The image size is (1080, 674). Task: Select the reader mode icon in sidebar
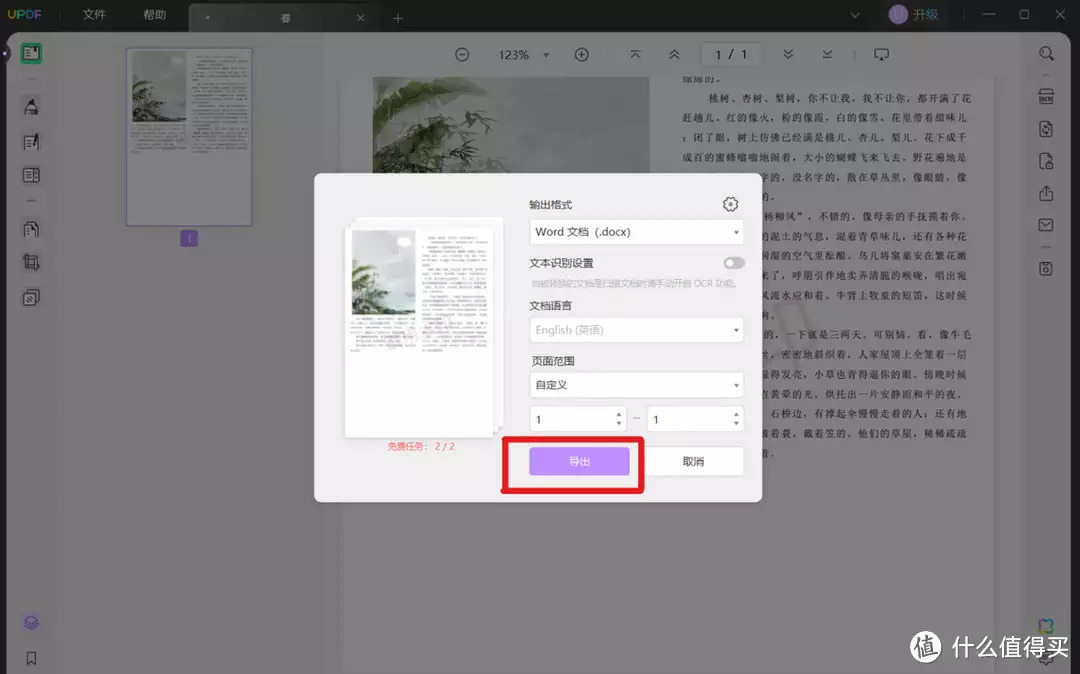click(31, 53)
